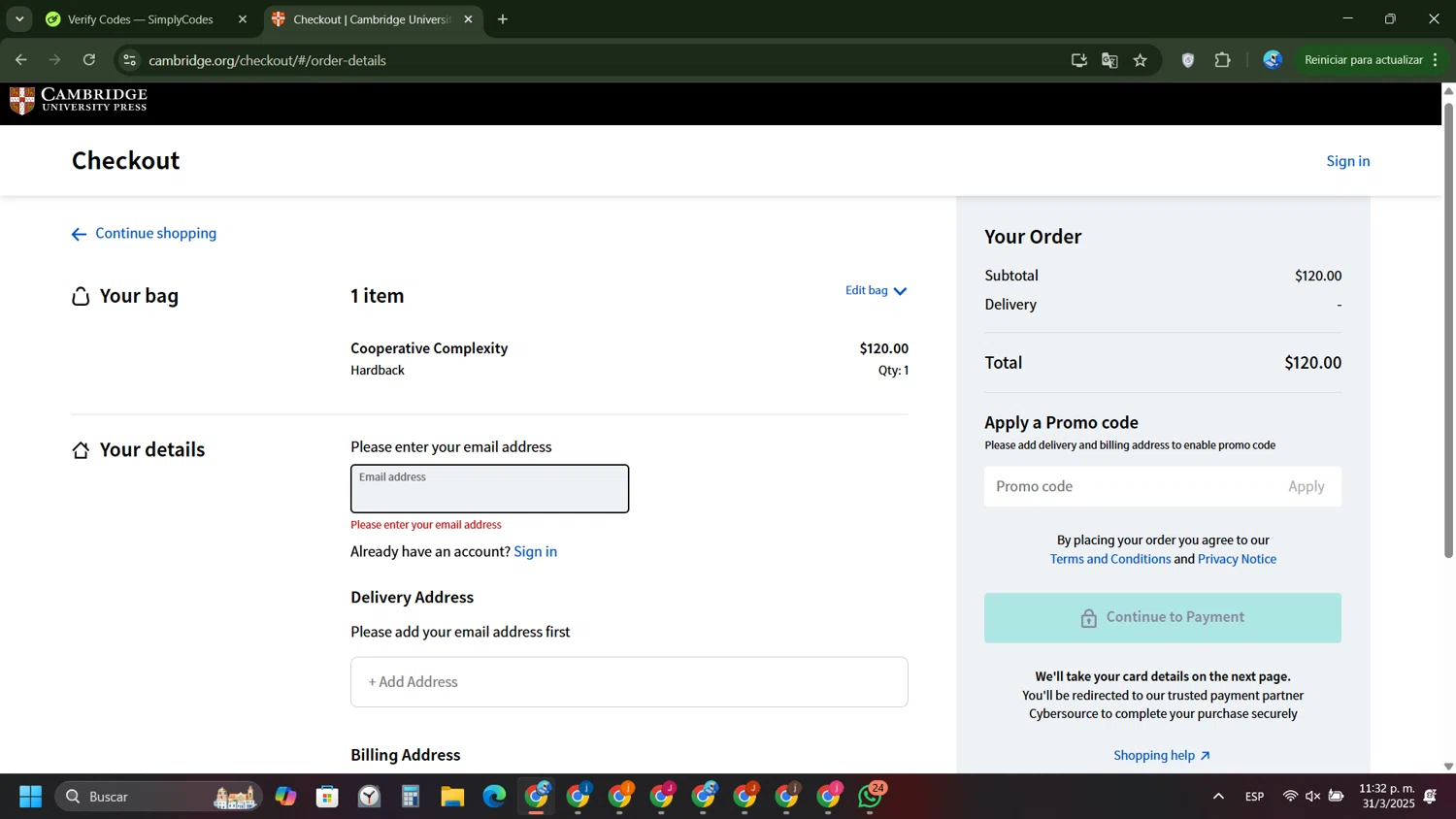
Task: Open Shopping help link
Action: (x=1162, y=756)
